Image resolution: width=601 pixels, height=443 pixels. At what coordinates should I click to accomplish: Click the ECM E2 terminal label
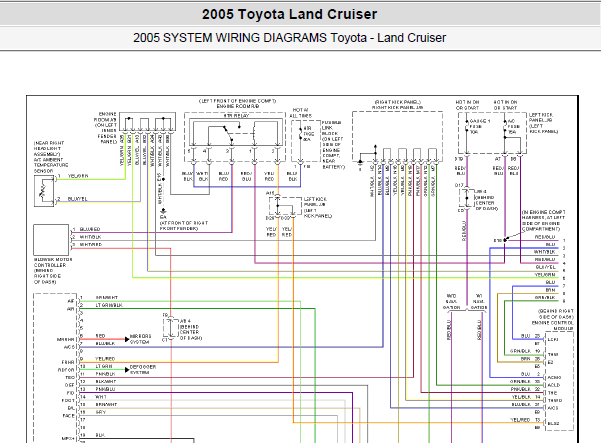click(x=551, y=362)
